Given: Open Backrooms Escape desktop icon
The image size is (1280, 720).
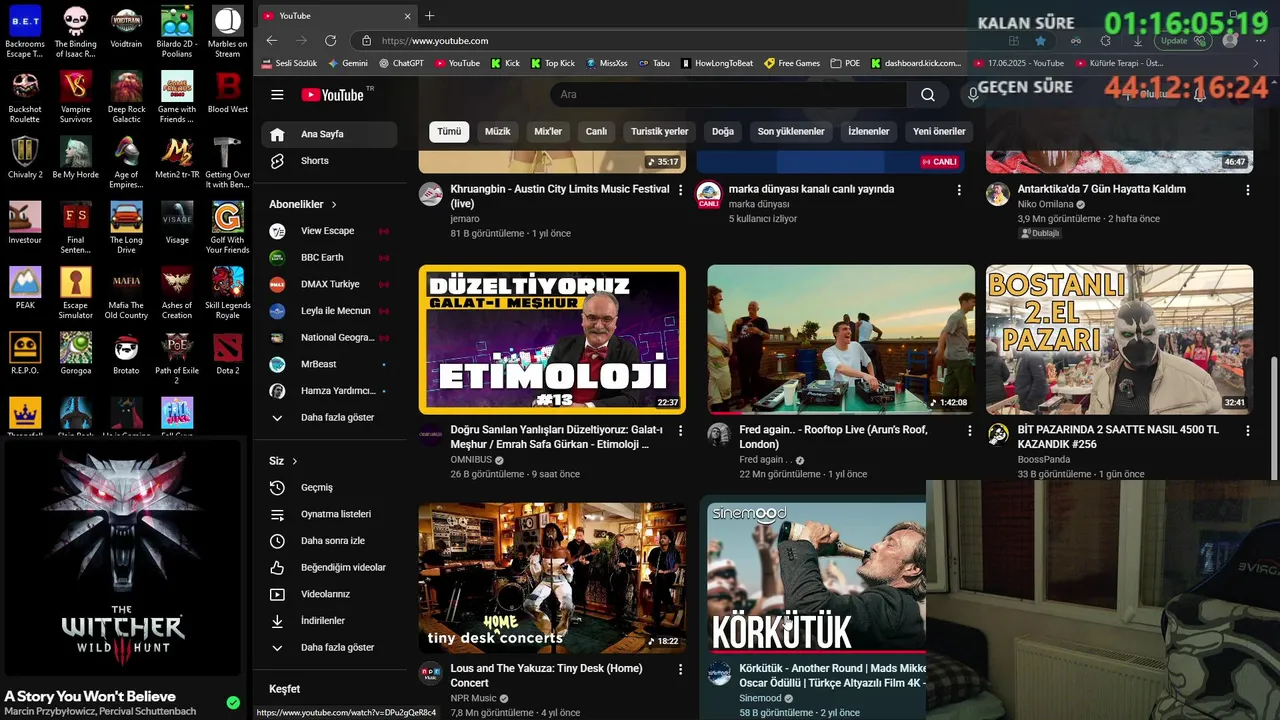Looking at the screenshot, I should coord(25,32).
